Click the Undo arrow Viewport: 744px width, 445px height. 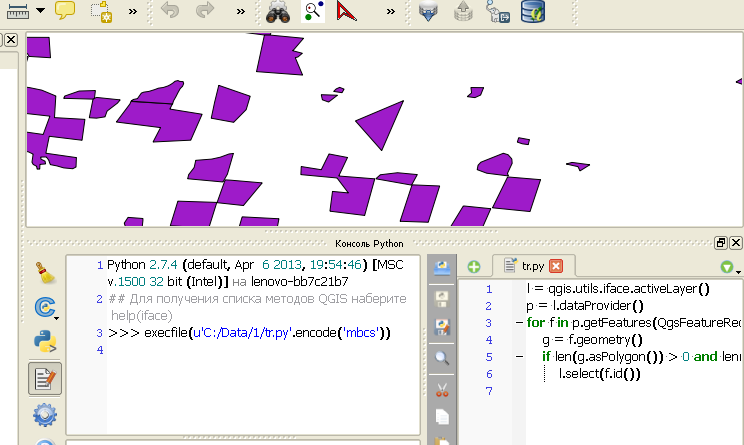170,10
